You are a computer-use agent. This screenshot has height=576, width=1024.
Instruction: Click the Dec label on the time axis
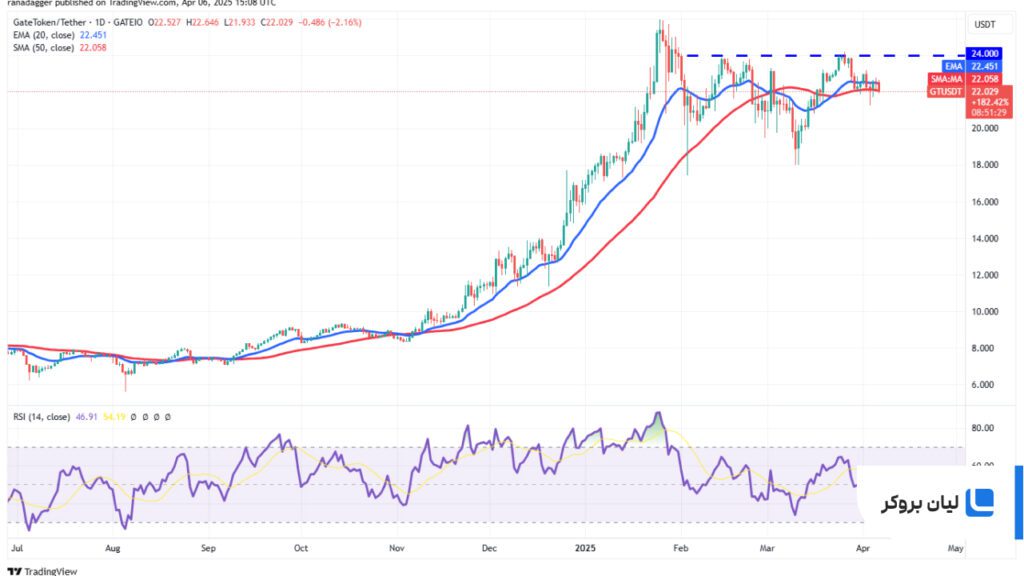pos(489,548)
